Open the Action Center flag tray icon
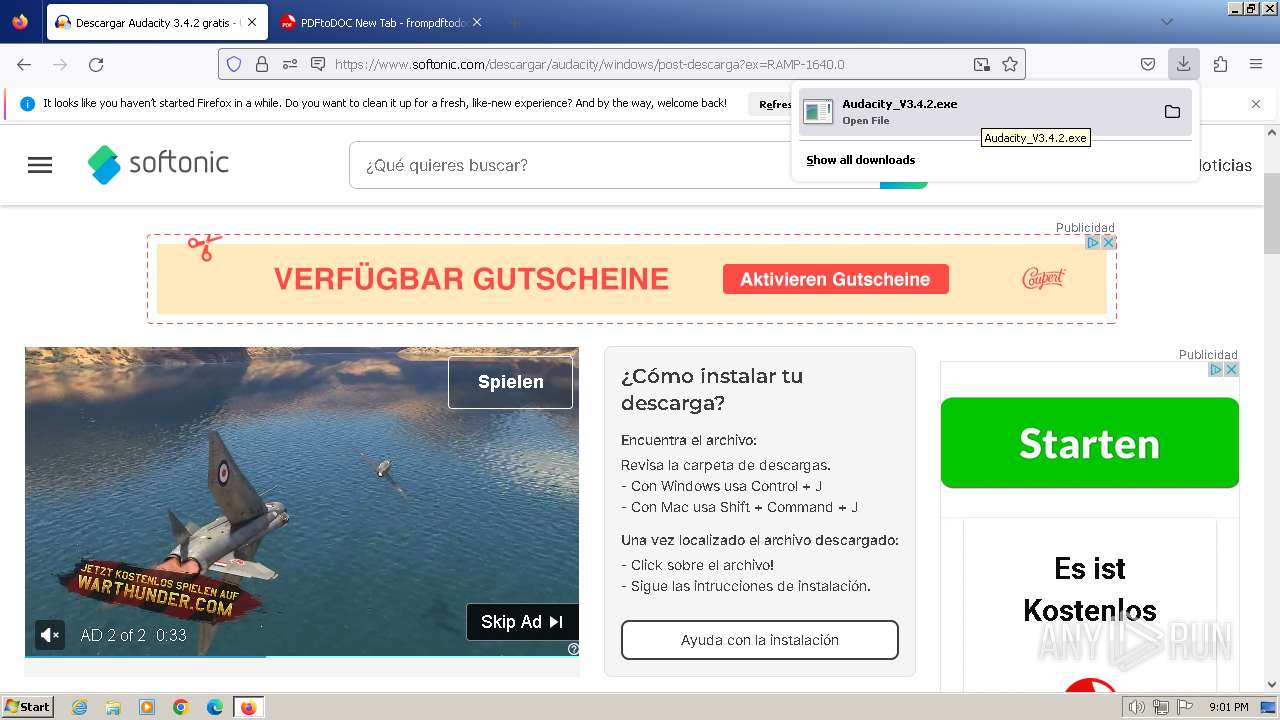Viewport: 1280px width, 720px height. click(x=1184, y=707)
